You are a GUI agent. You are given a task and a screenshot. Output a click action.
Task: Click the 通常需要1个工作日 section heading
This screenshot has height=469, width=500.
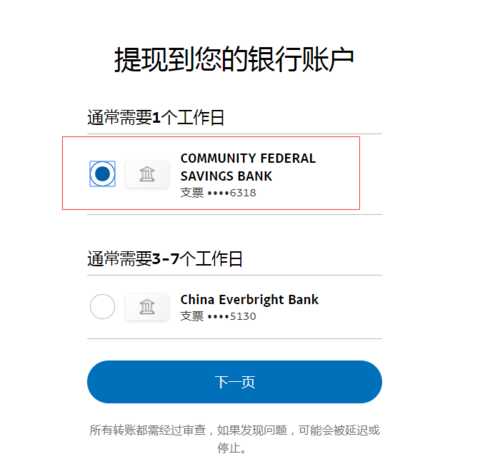tap(156, 118)
